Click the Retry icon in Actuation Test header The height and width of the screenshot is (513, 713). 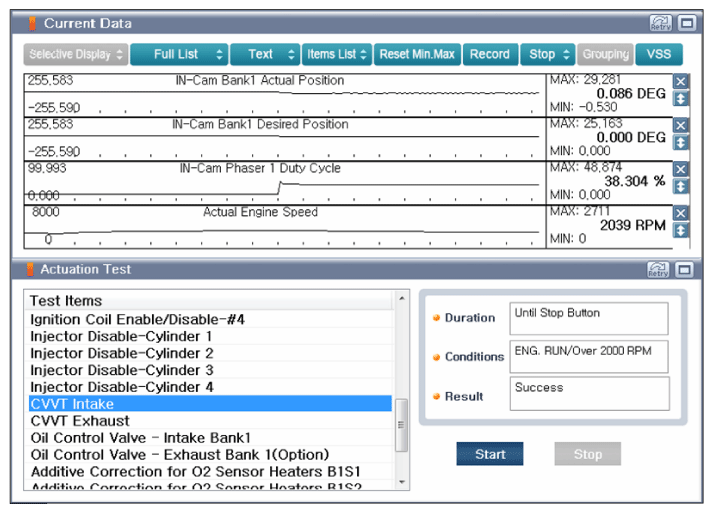coord(660,269)
